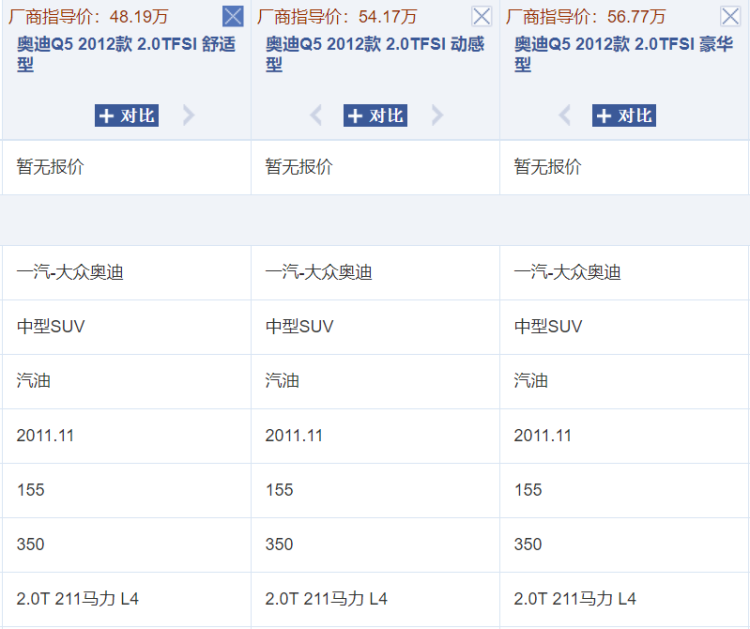Select 暂无报价 in the 豪华型 column

click(x=548, y=167)
